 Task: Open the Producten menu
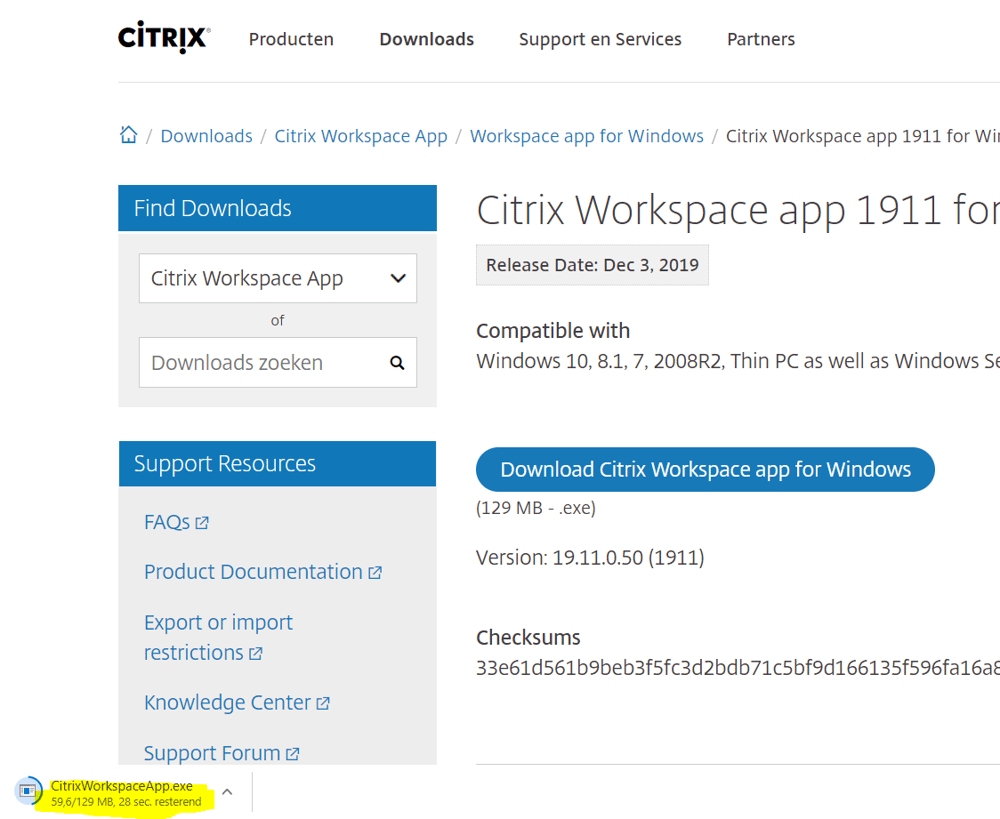tap(291, 39)
